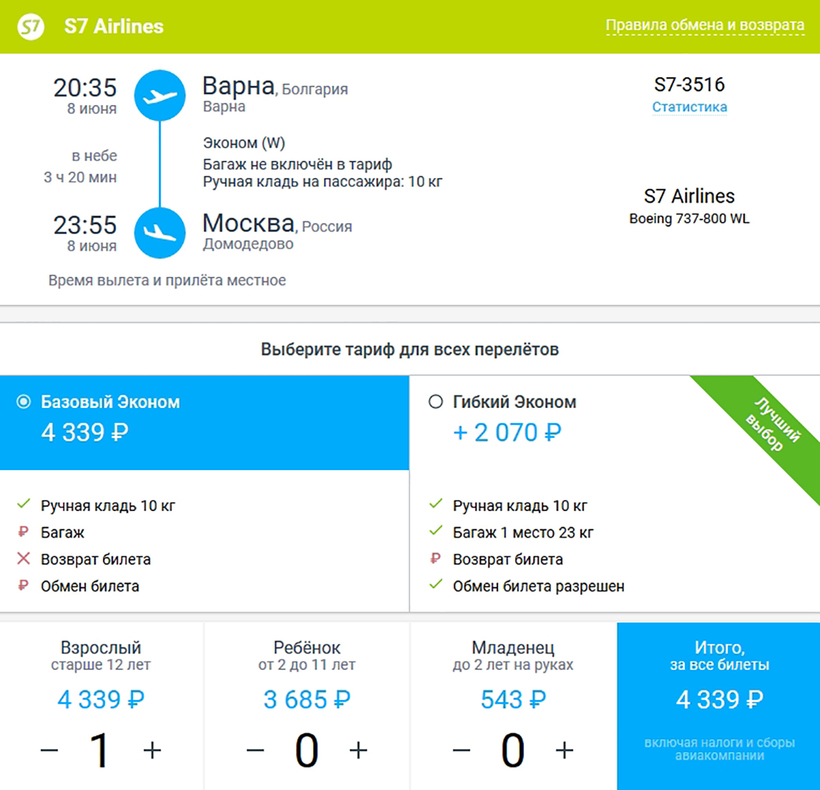Click the Варна, Болгария city heading
This screenshot has width=820, height=790.
tap(275, 86)
